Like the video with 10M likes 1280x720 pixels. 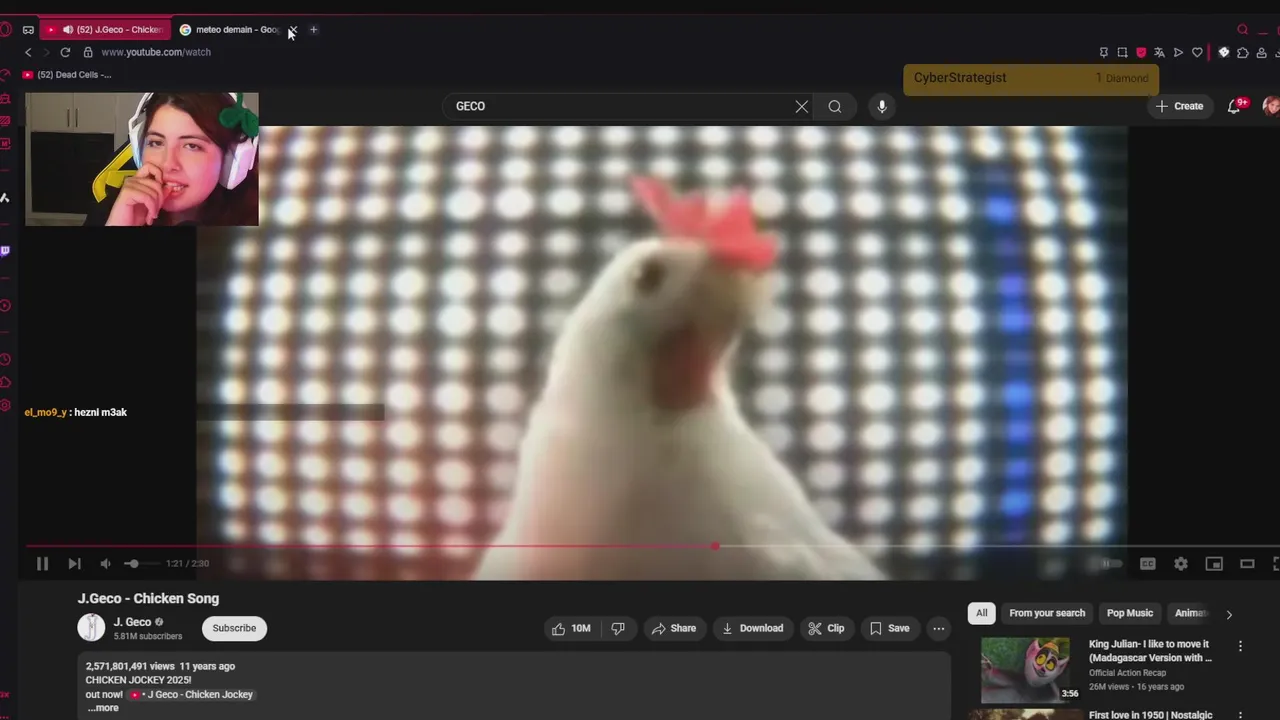click(x=571, y=628)
